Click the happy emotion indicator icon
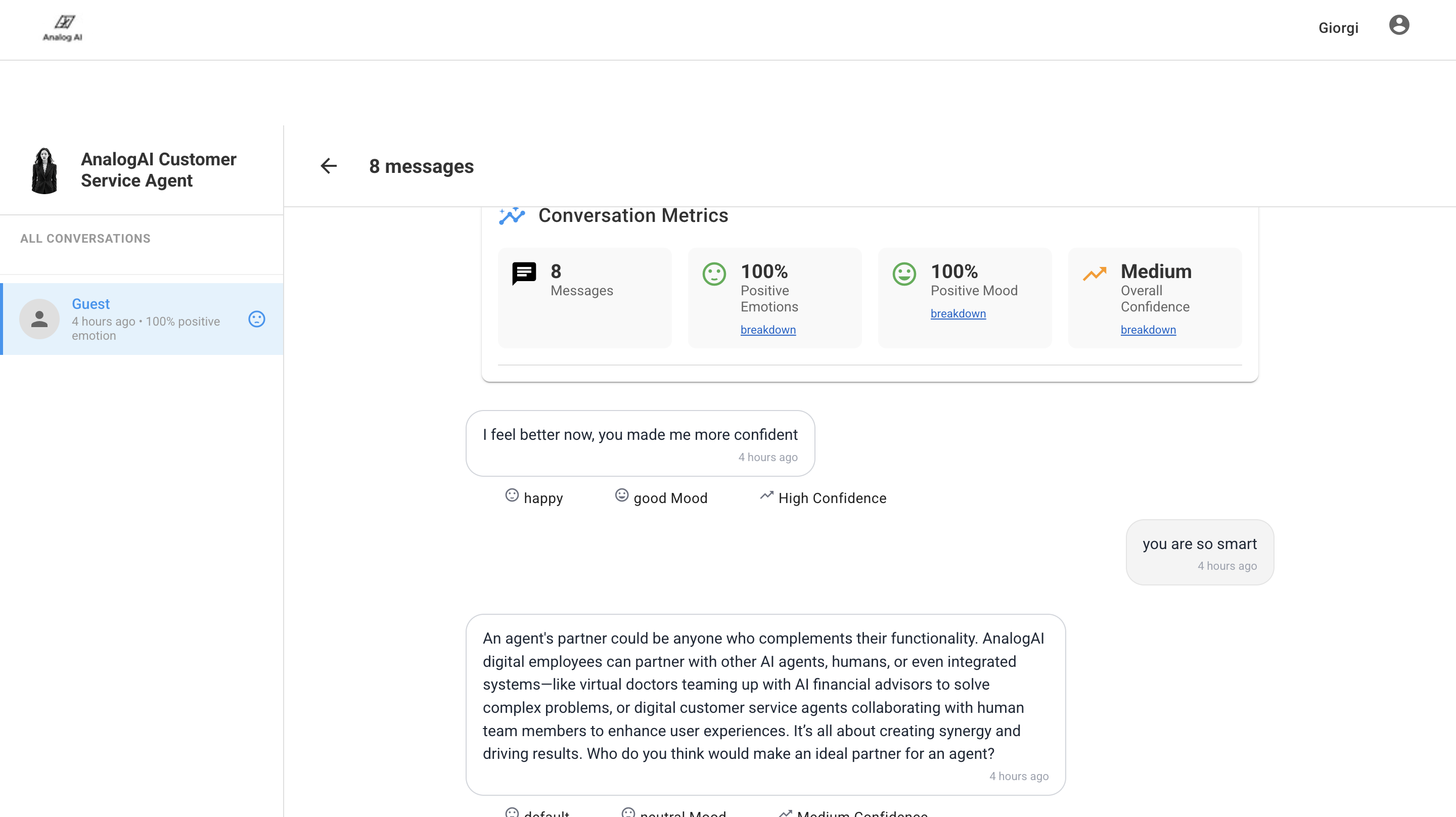This screenshot has width=1456, height=817. pyautogui.click(x=512, y=495)
